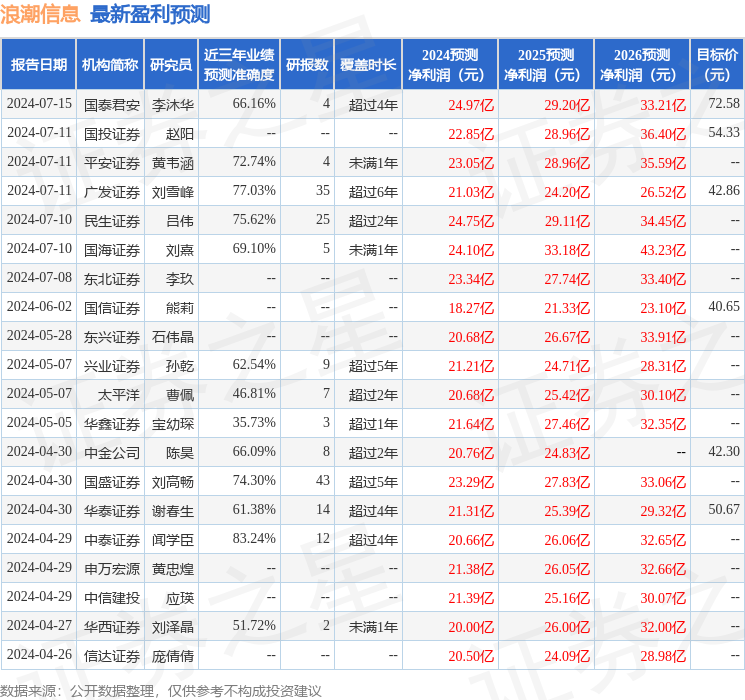Click the 最新盈利预测 heading
Screen dimensions: 745x700
(x=150, y=14)
